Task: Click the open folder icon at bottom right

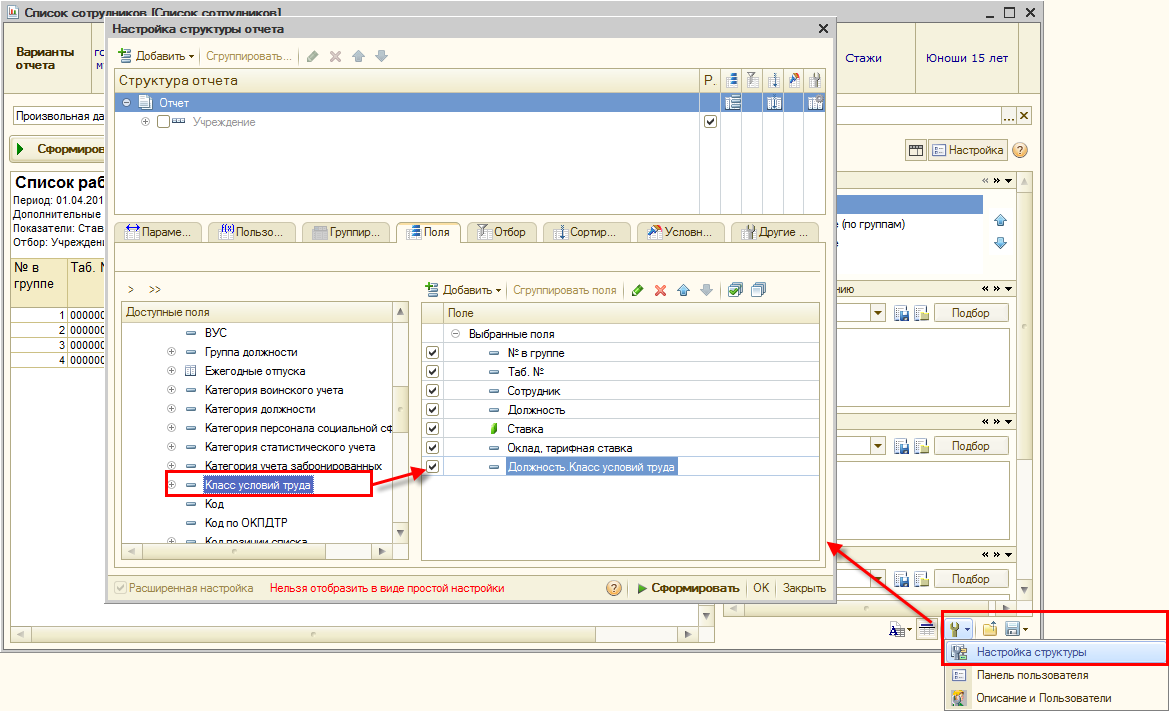Action: pyautogui.click(x=989, y=630)
